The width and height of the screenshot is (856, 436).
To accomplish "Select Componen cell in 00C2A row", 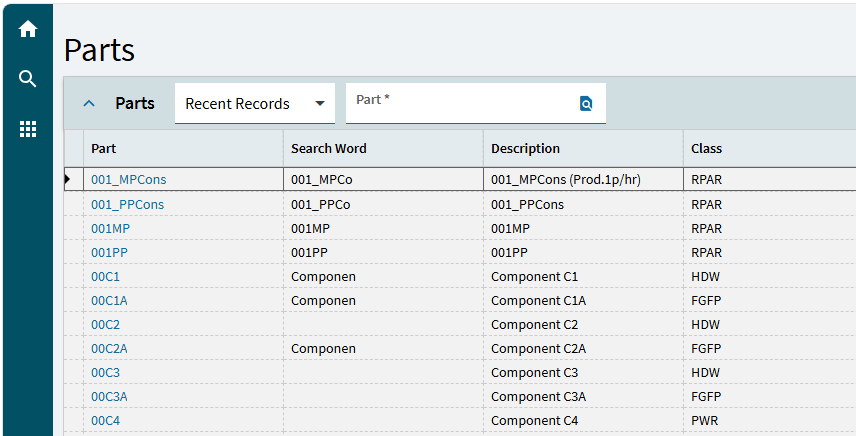I will pyautogui.click(x=383, y=349).
